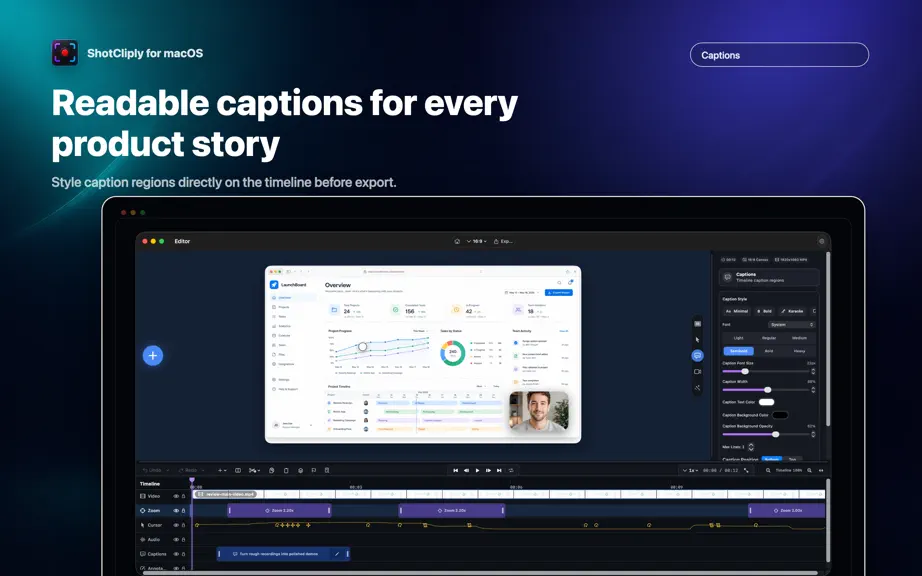Zoom in the timeline with magnifier icon

point(810,470)
